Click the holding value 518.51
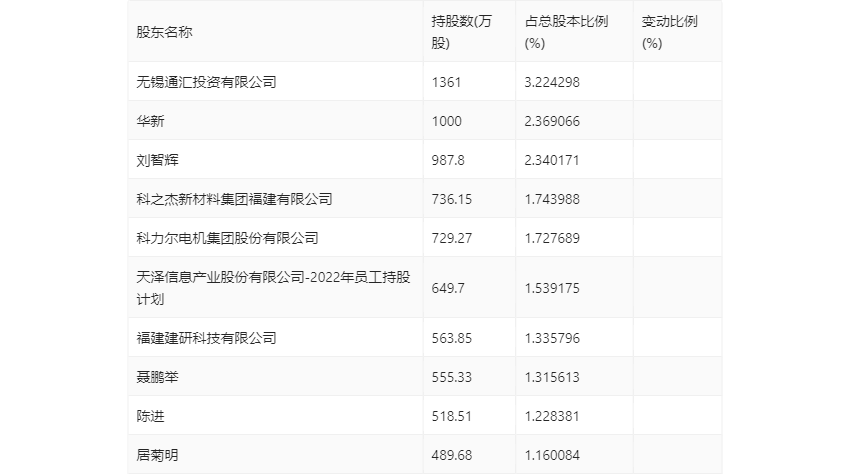This screenshot has width=850, height=474. click(452, 416)
